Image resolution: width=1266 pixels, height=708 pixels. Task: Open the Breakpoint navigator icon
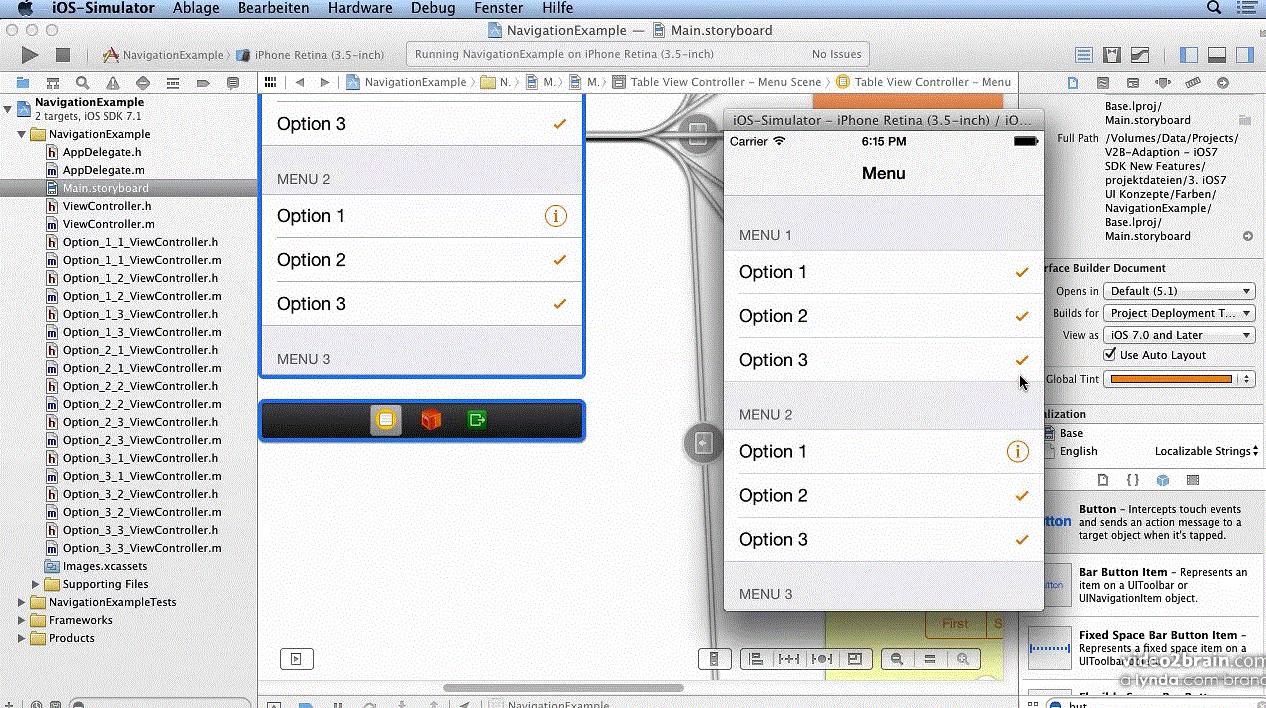[202, 83]
